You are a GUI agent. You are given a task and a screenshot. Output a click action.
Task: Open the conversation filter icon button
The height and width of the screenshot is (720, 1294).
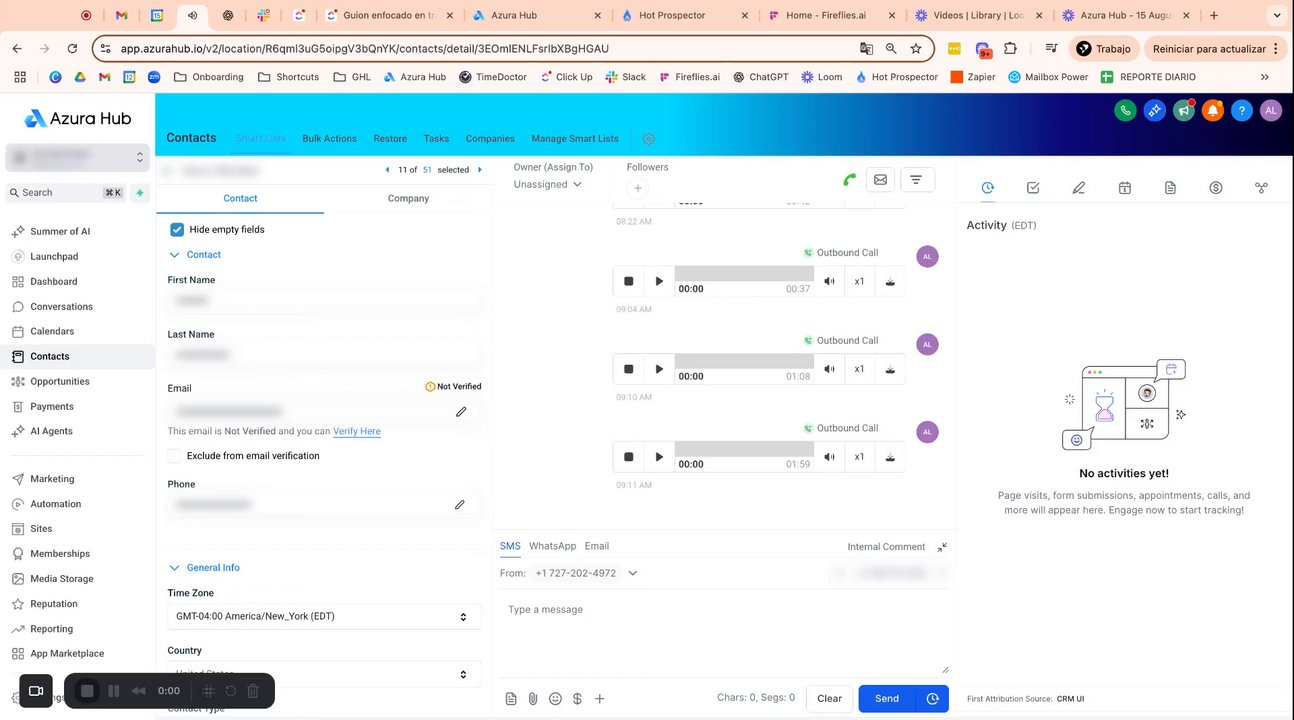pos(917,180)
